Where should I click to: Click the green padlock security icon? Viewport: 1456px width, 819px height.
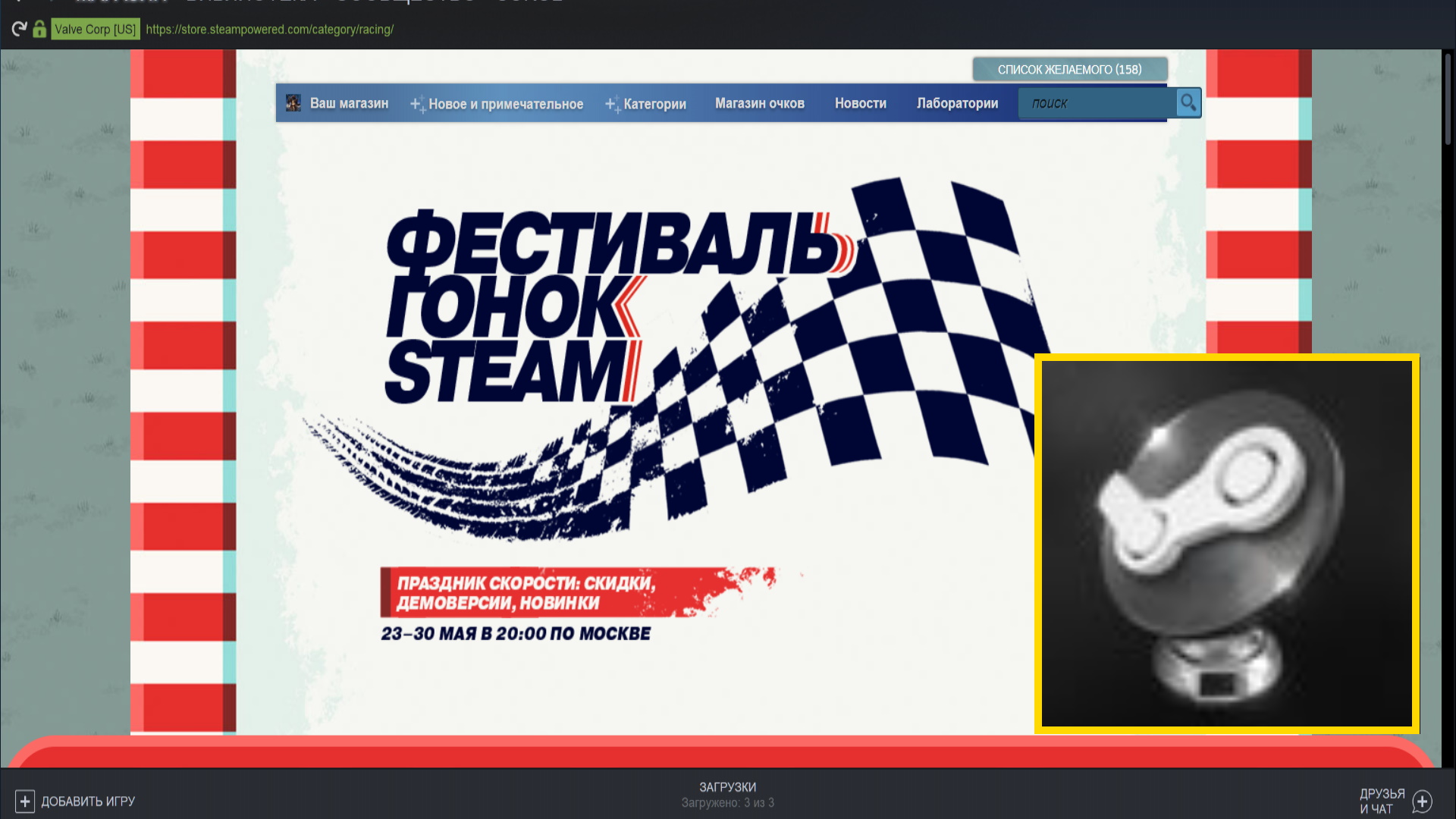[39, 30]
